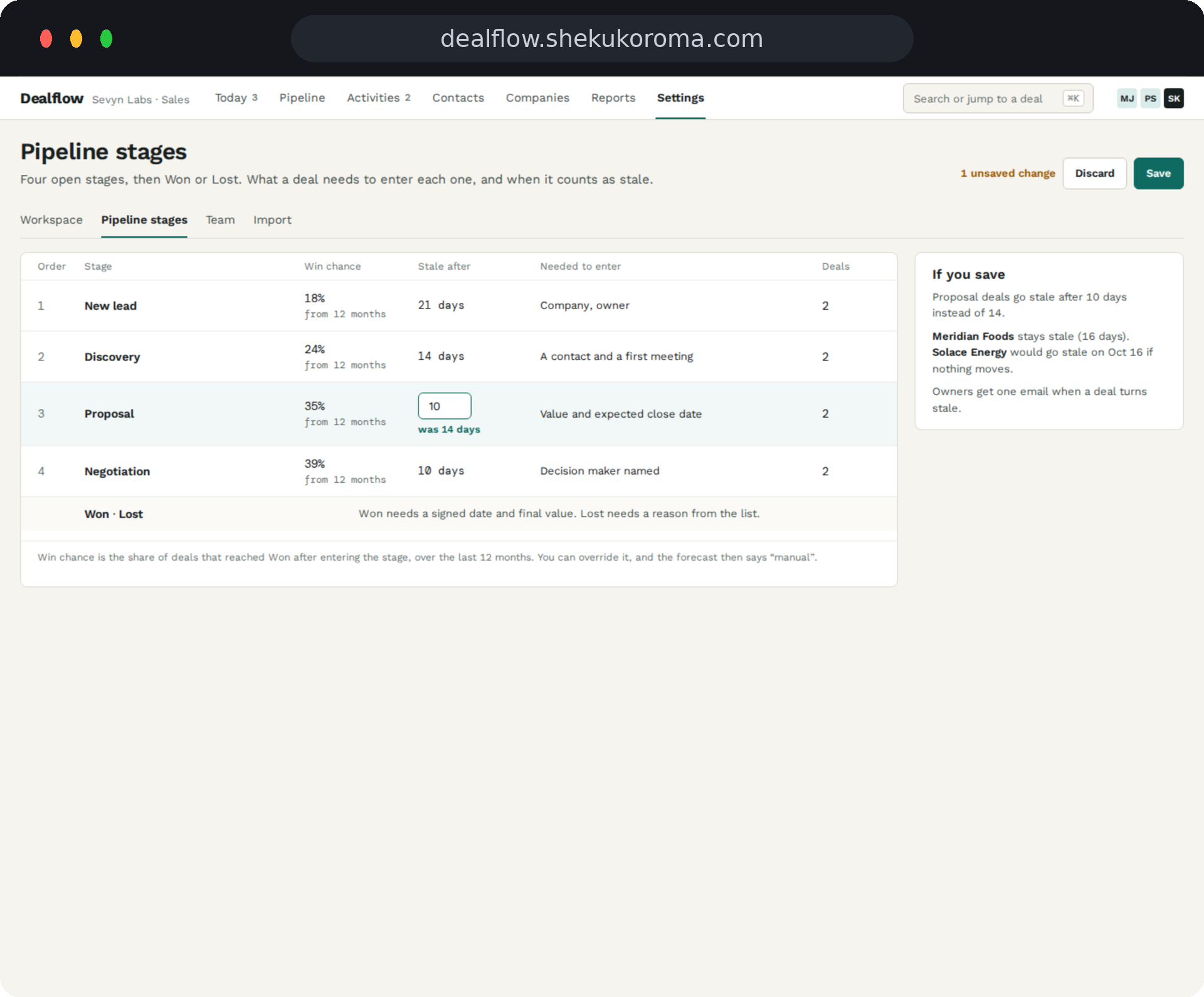Open the MJ user avatar
The width and height of the screenshot is (1204, 997).
(x=1127, y=98)
